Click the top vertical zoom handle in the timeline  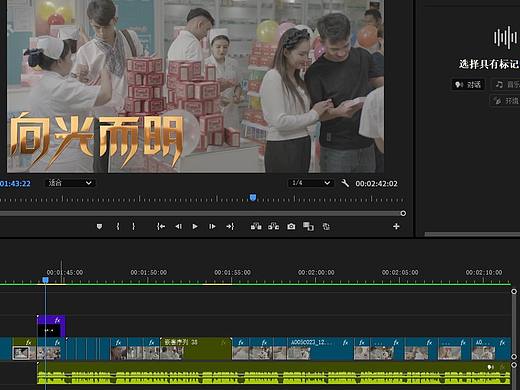[x=514, y=291]
